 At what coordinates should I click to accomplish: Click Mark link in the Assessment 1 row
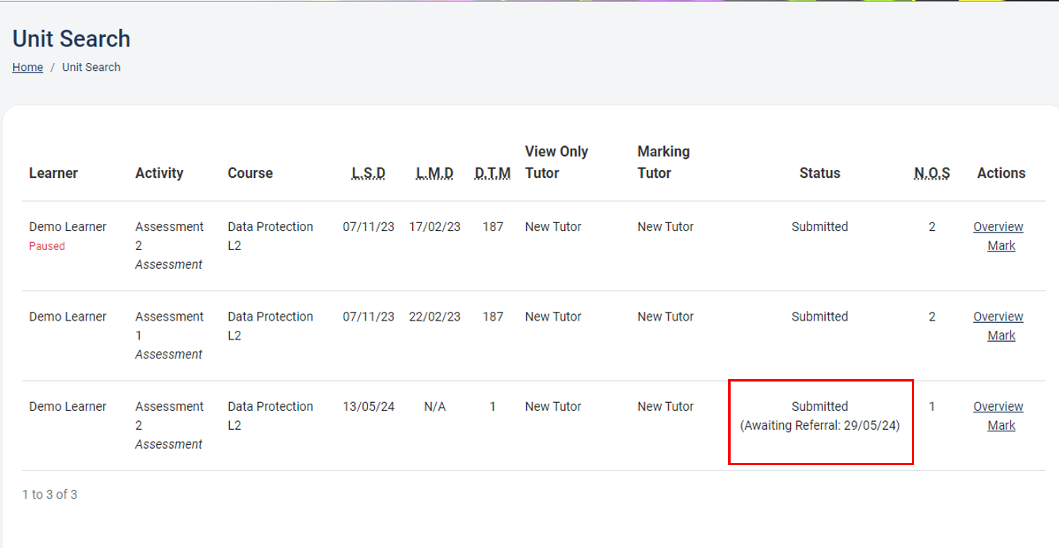pyautogui.click(x=1001, y=336)
